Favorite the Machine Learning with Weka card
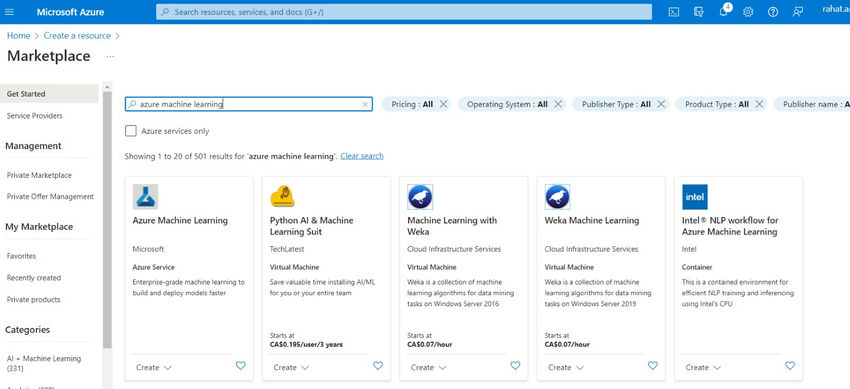This screenshot has height=389, width=850. 515,366
